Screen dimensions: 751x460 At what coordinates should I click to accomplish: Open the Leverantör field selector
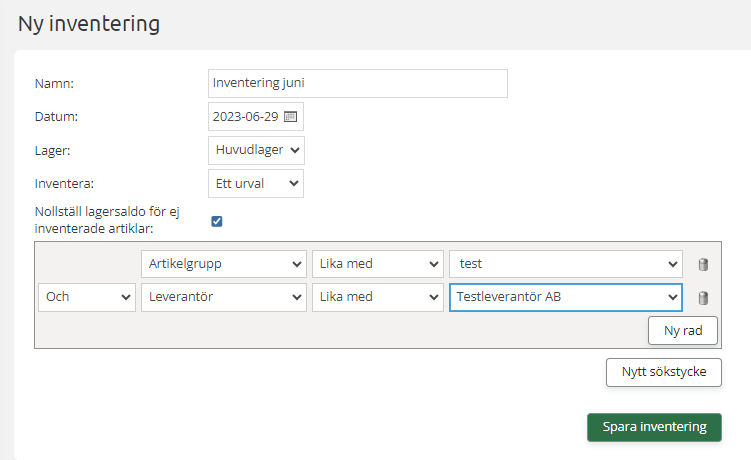[x=223, y=297]
